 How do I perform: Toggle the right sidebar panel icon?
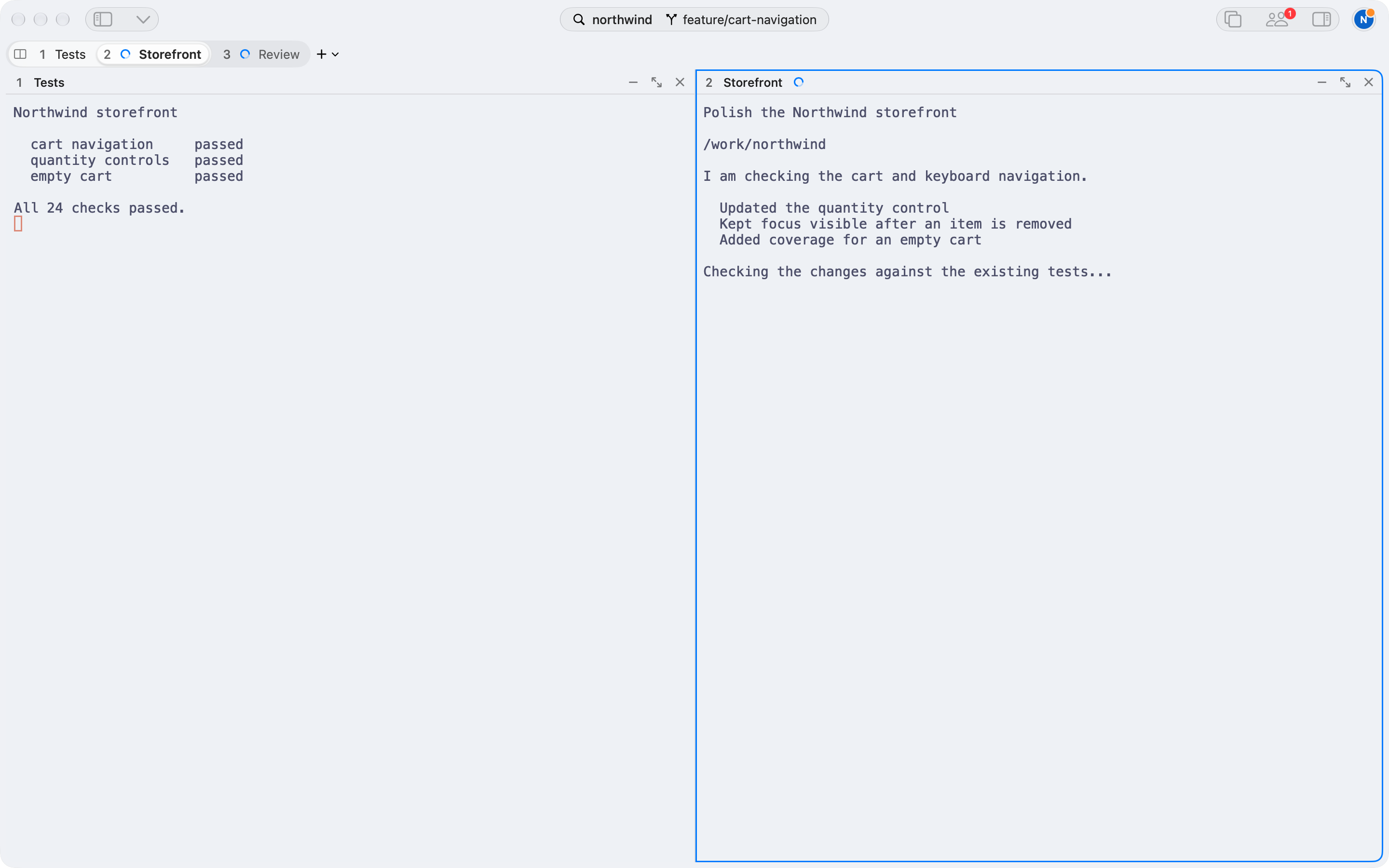coord(1321,19)
